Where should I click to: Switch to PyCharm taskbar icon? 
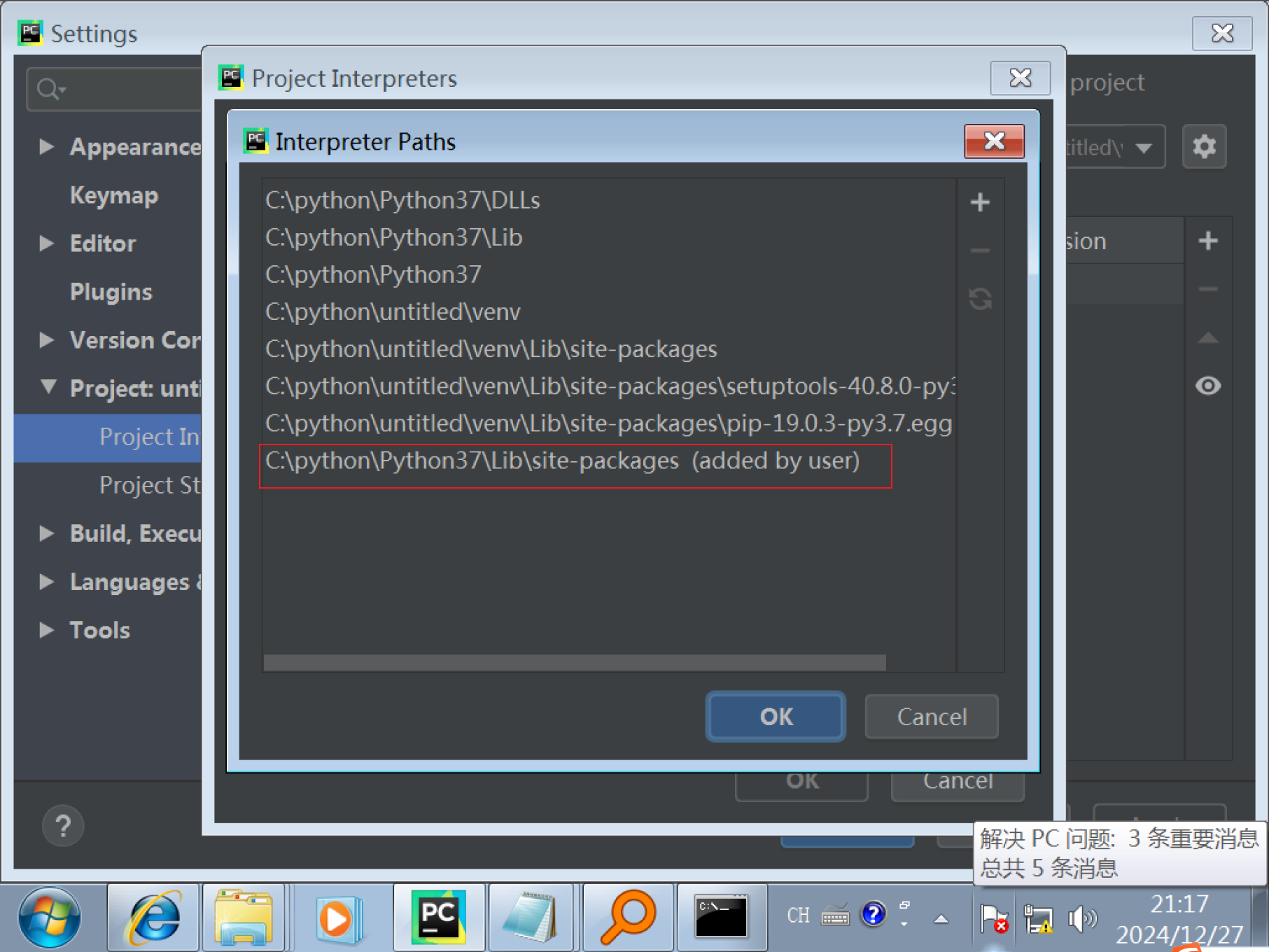click(438, 918)
